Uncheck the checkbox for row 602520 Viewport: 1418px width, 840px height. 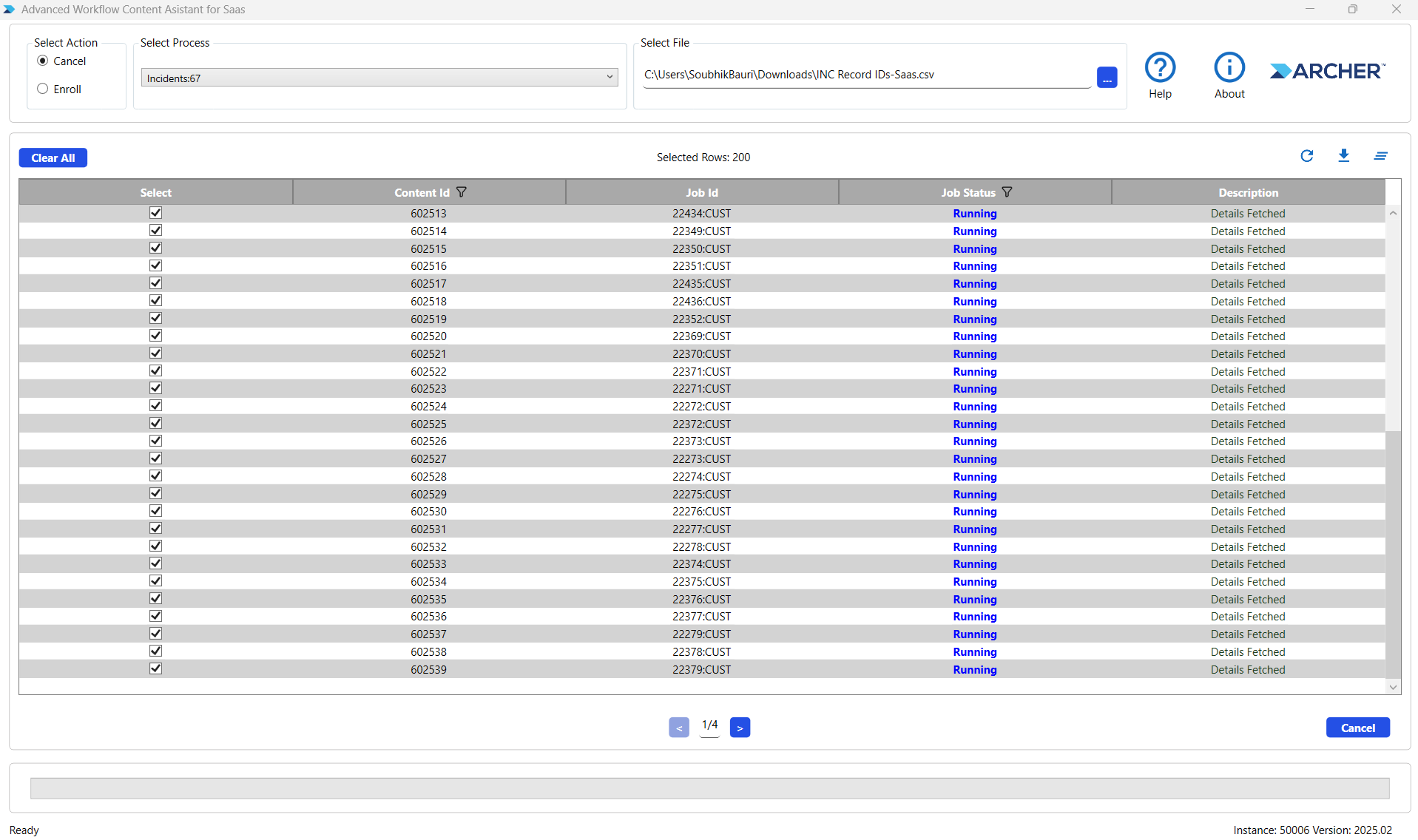click(x=155, y=336)
